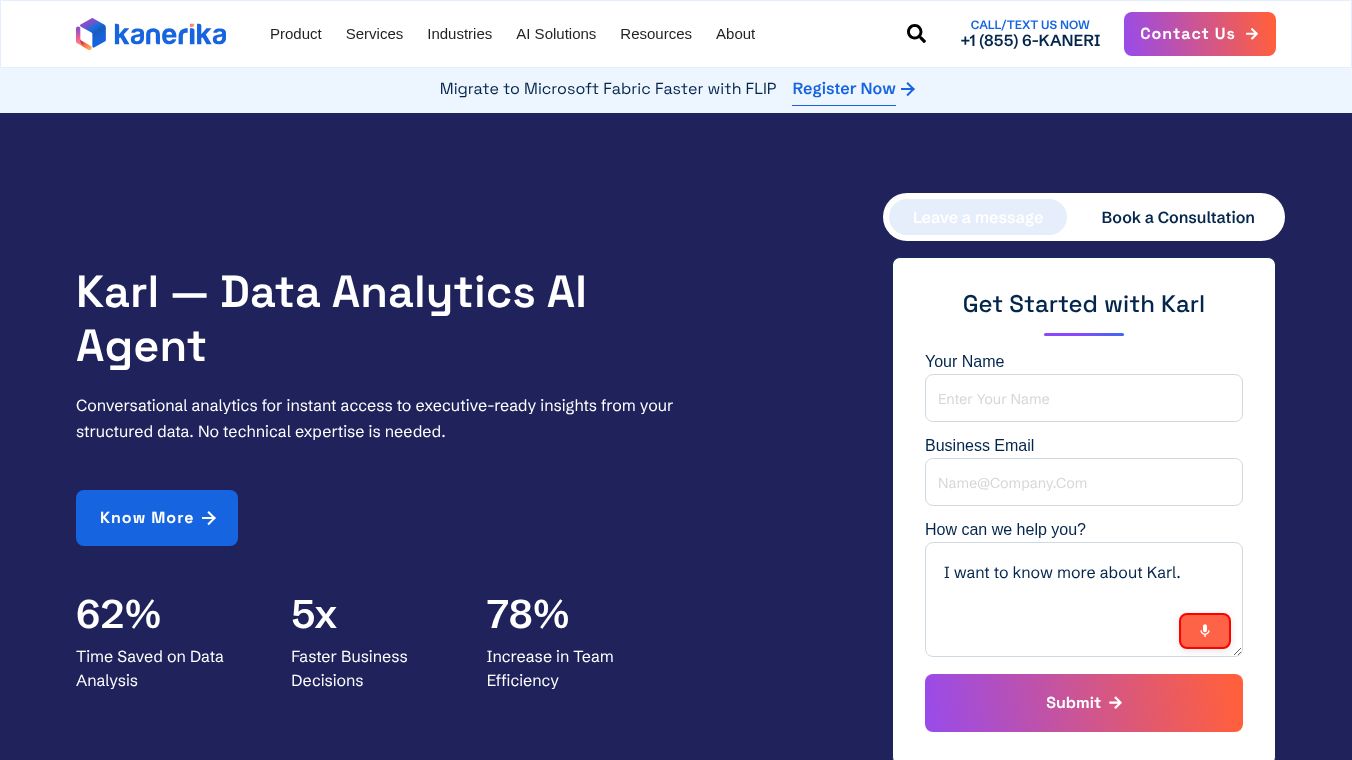Click the Know More button
The image size is (1352, 760).
coord(157,518)
